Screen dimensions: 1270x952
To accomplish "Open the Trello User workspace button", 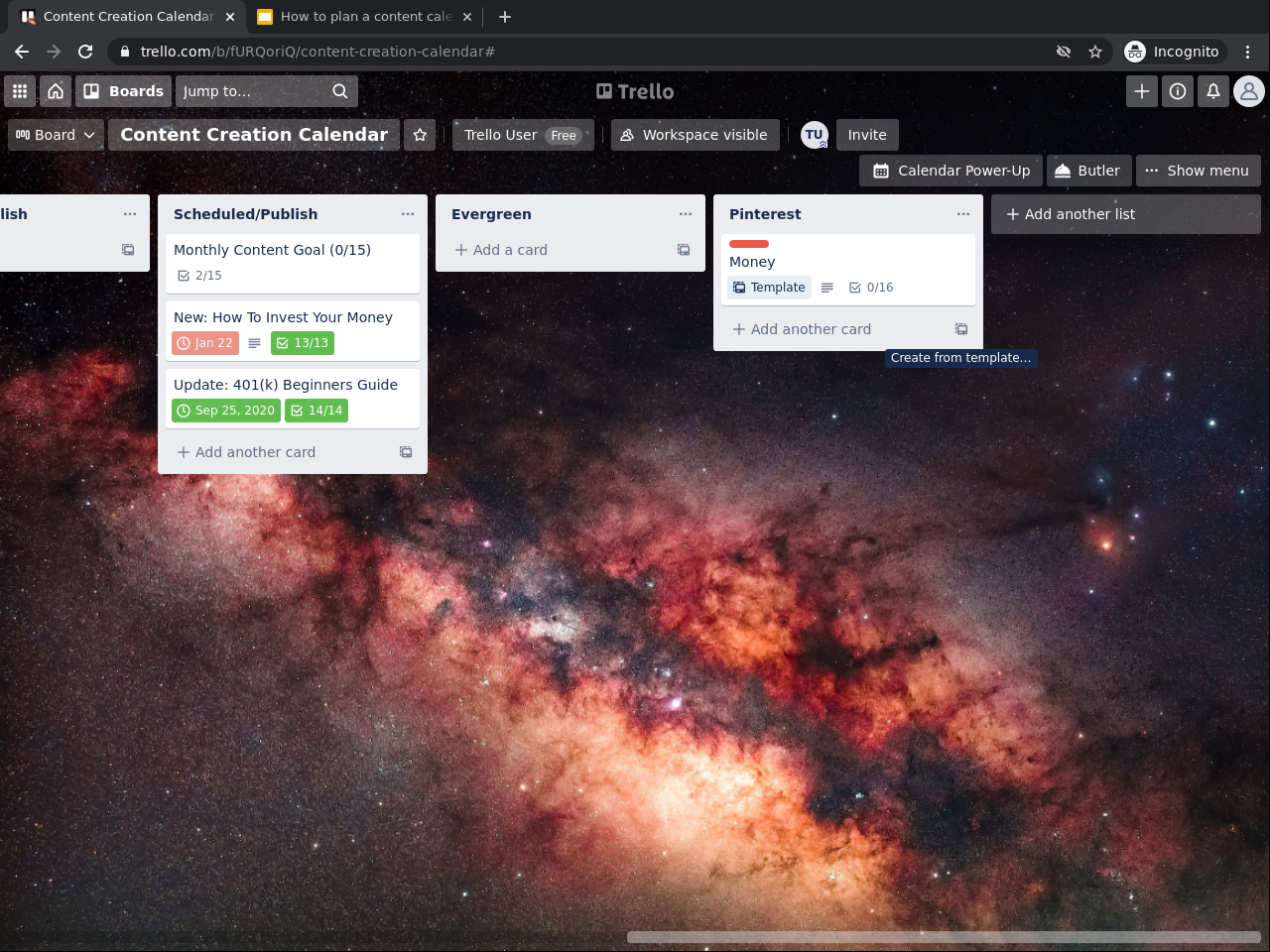I will (x=523, y=135).
